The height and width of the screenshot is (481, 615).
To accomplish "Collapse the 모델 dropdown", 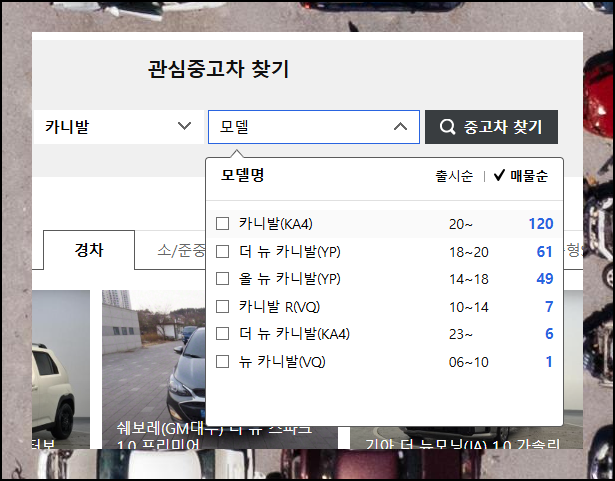I will (314, 127).
